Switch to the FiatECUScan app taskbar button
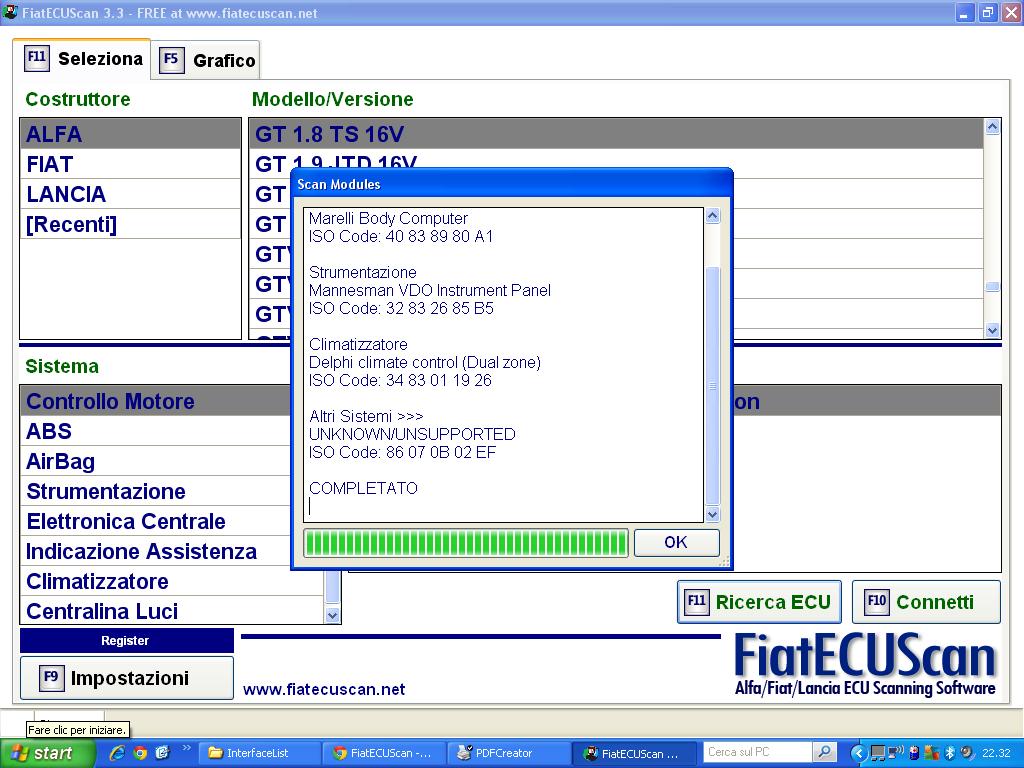This screenshot has width=1024, height=768. pos(632,753)
